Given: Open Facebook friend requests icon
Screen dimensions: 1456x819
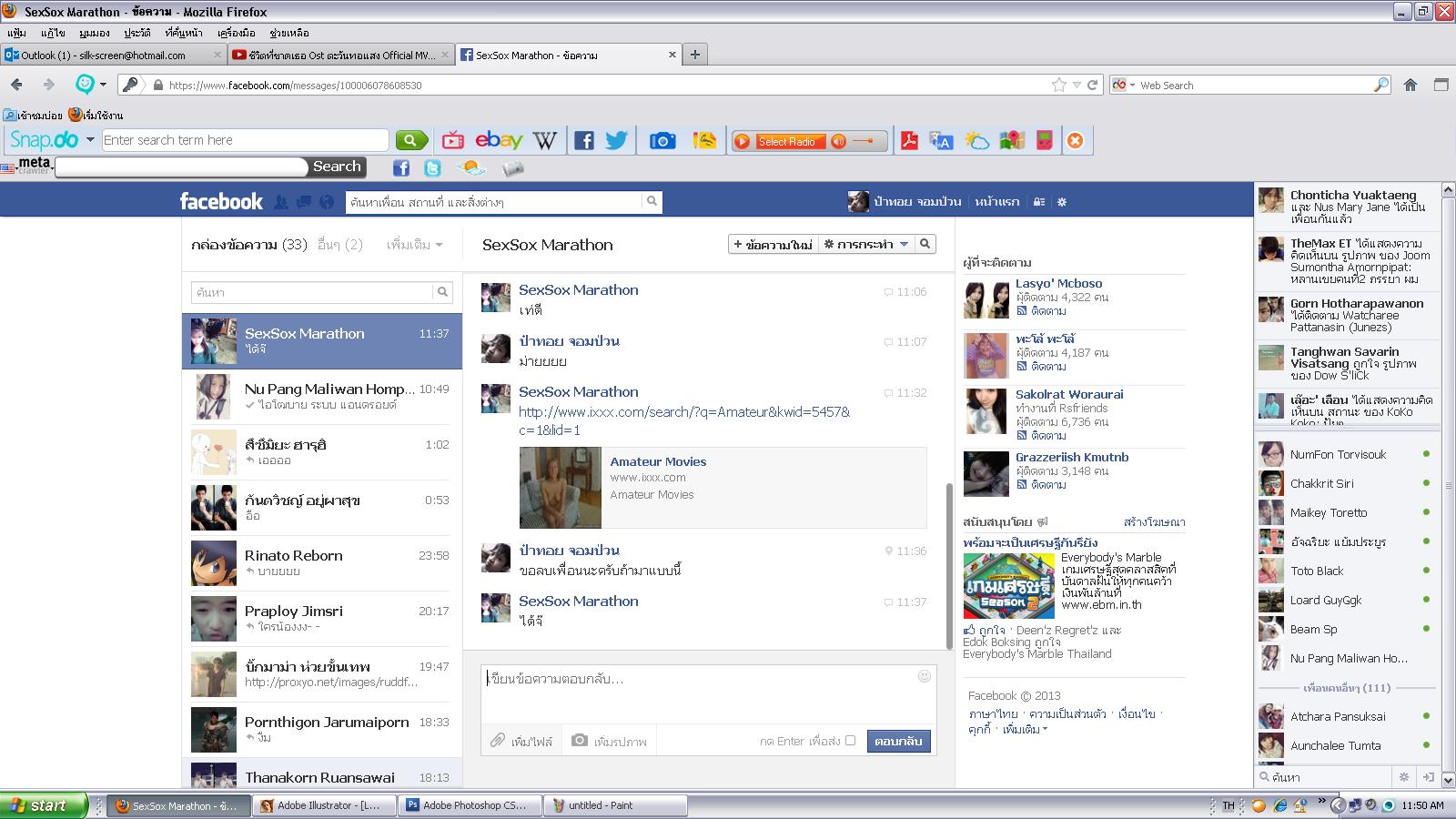Looking at the screenshot, I should click(x=282, y=202).
